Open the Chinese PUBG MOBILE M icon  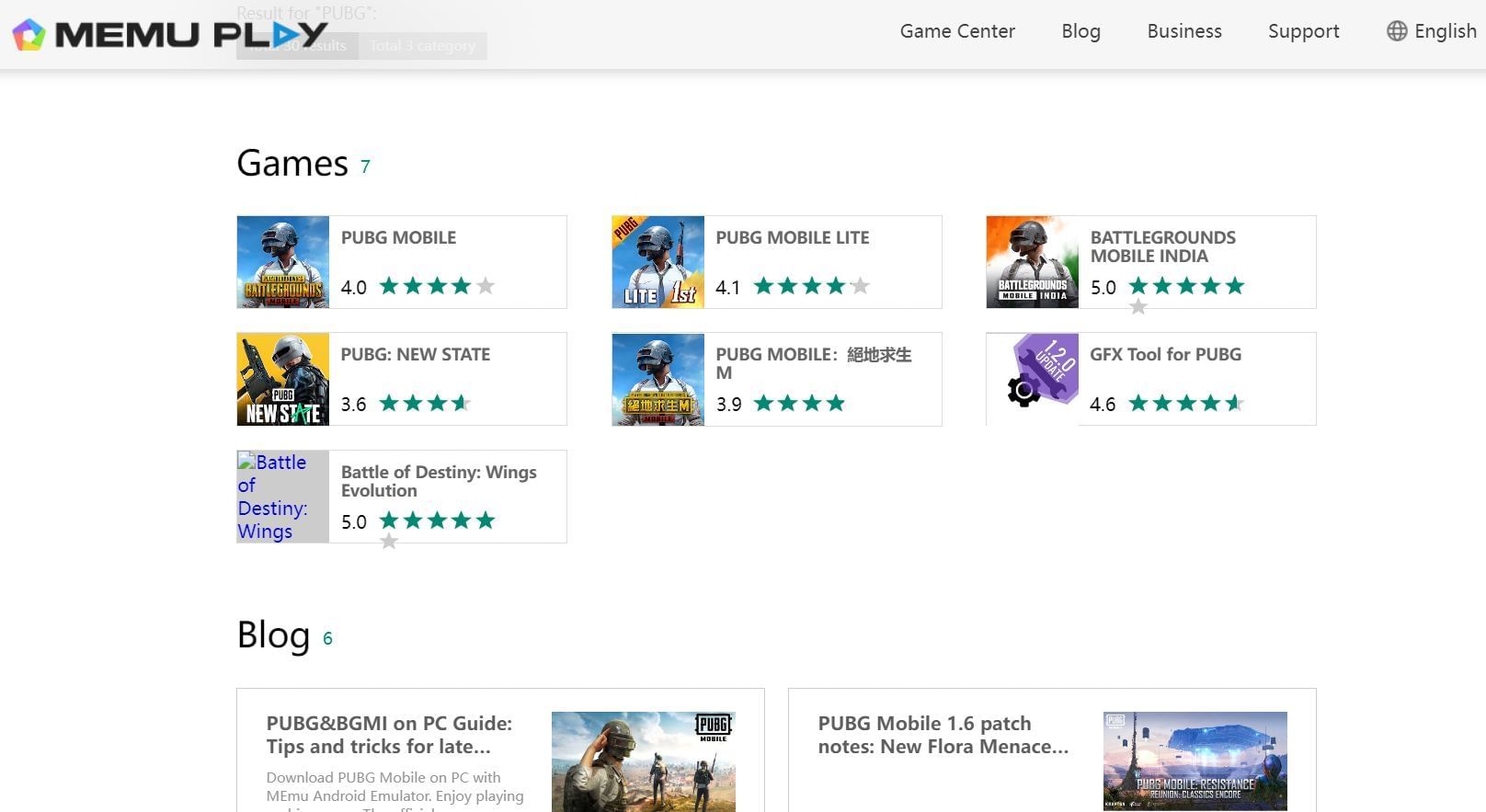click(658, 379)
